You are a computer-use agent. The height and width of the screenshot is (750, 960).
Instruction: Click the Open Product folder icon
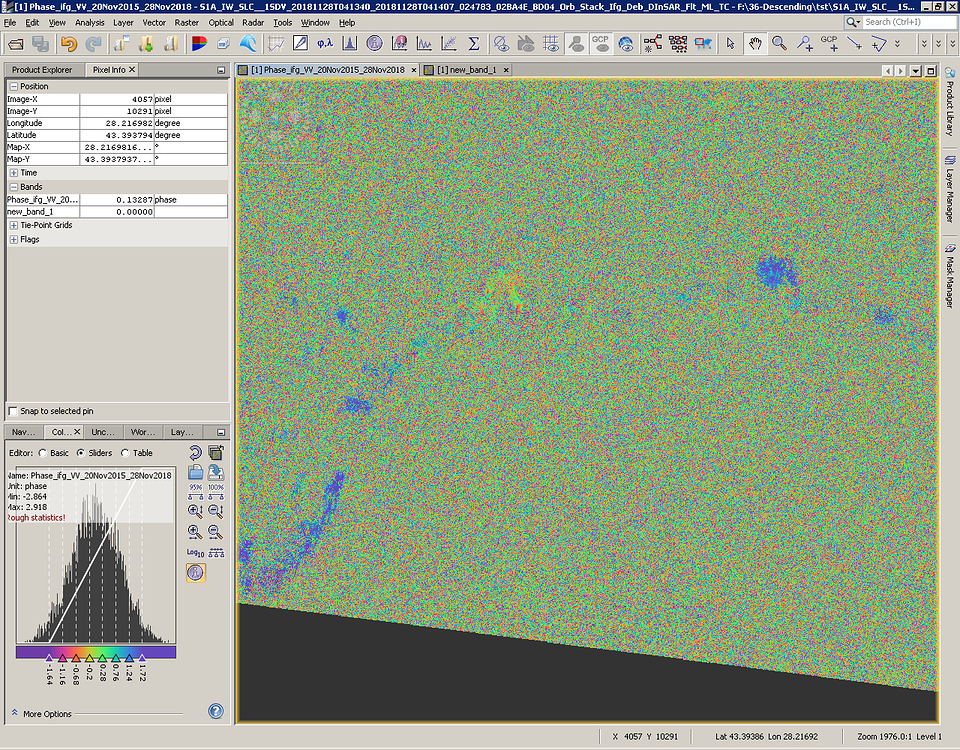(14, 43)
